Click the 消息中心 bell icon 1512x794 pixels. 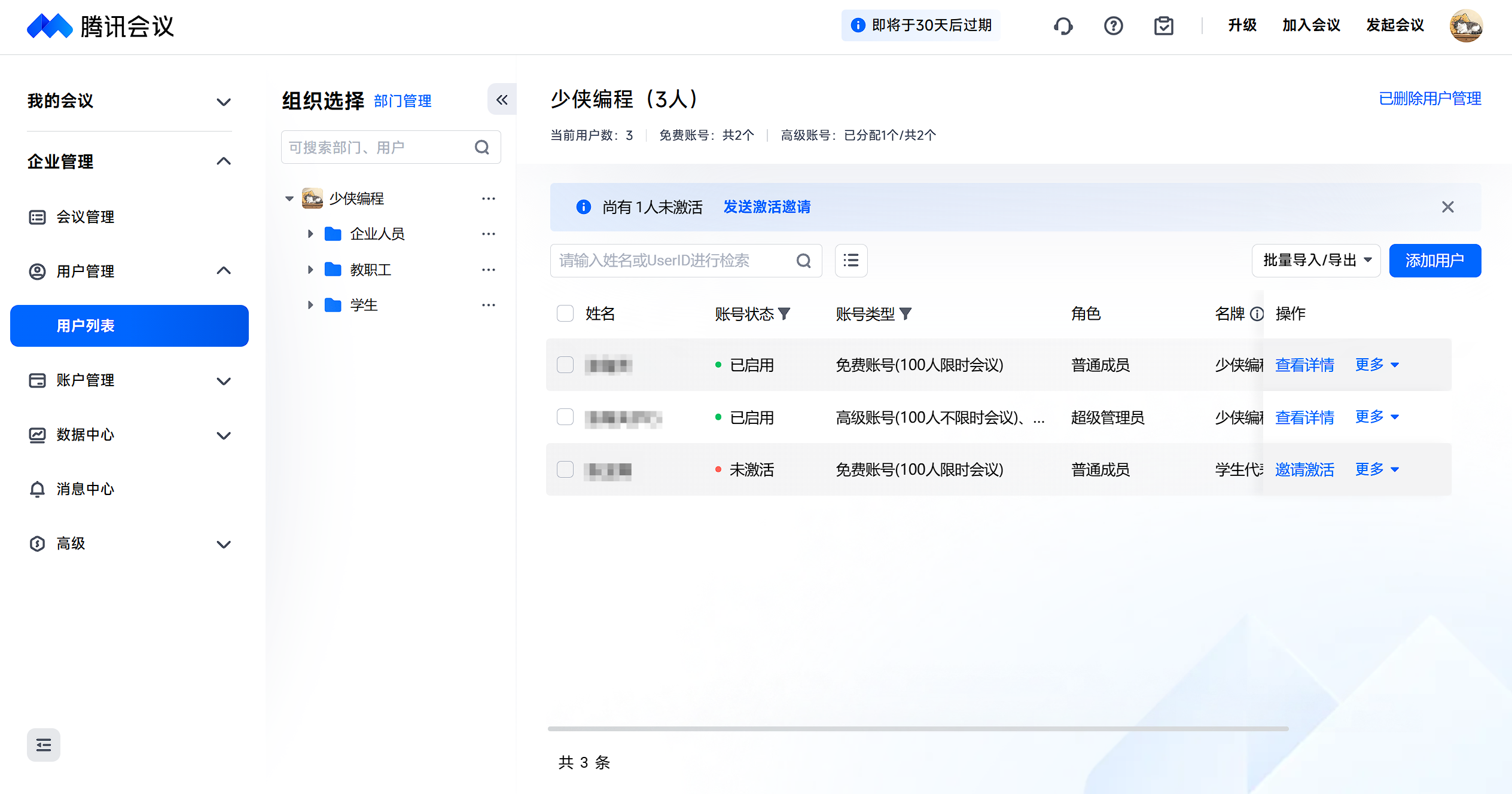pyautogui.click(x=38, y=489)
